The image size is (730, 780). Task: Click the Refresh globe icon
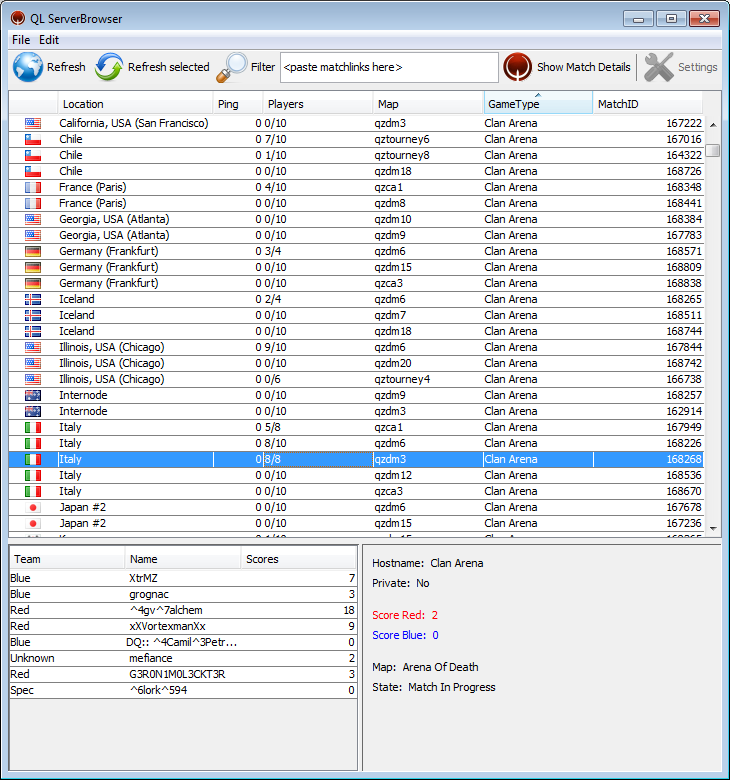[28, 67]
